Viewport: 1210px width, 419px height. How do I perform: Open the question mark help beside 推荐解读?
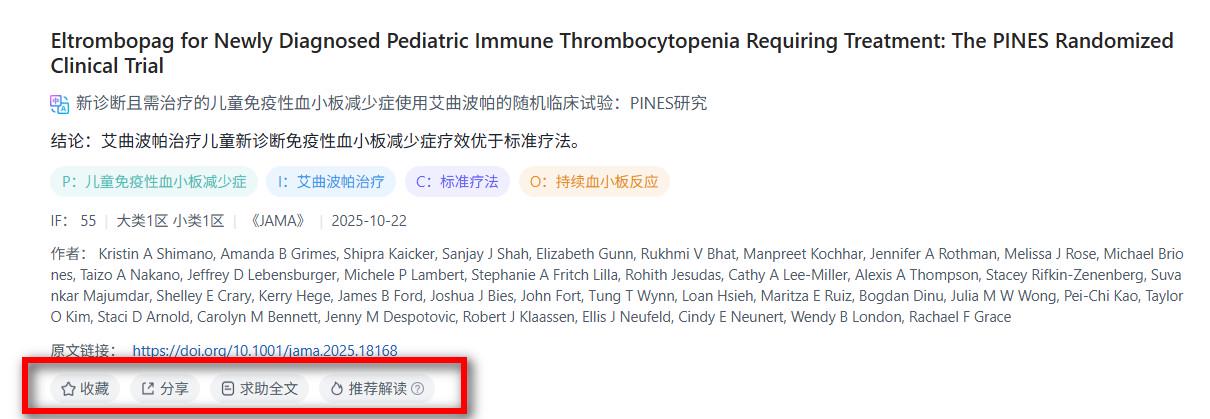pyautogui.click(x=417, y=389)
